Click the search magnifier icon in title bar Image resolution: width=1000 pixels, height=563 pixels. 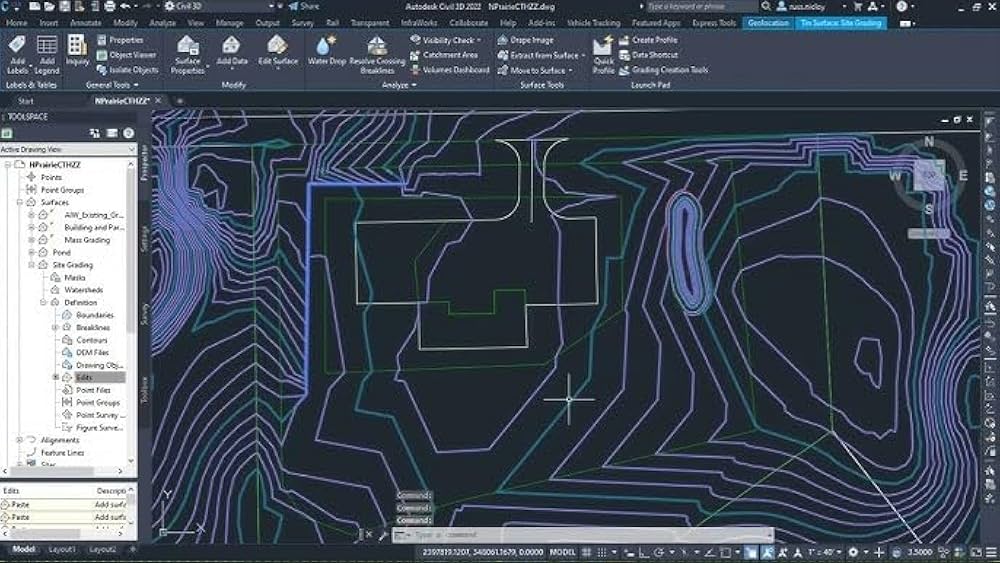click(766, 6)
